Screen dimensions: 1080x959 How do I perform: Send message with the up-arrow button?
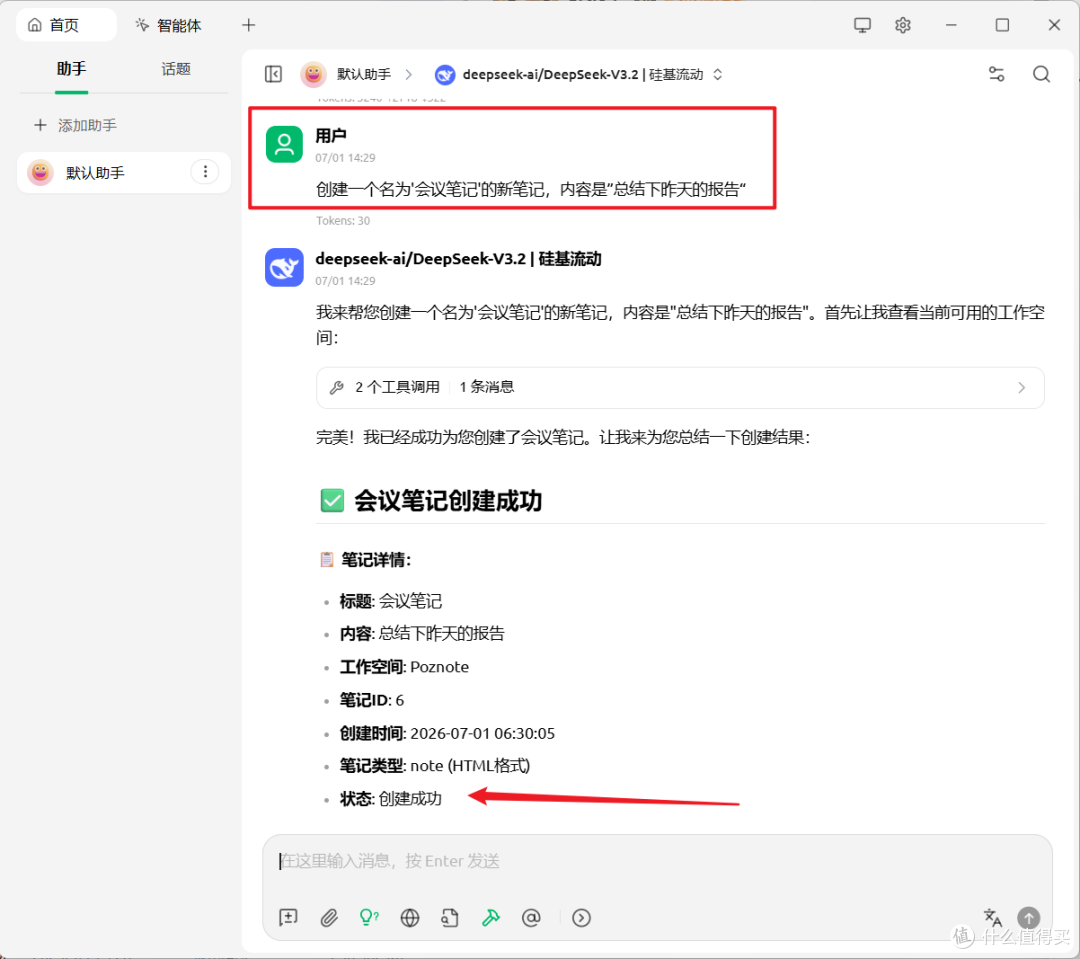[x=1028, y=917]
